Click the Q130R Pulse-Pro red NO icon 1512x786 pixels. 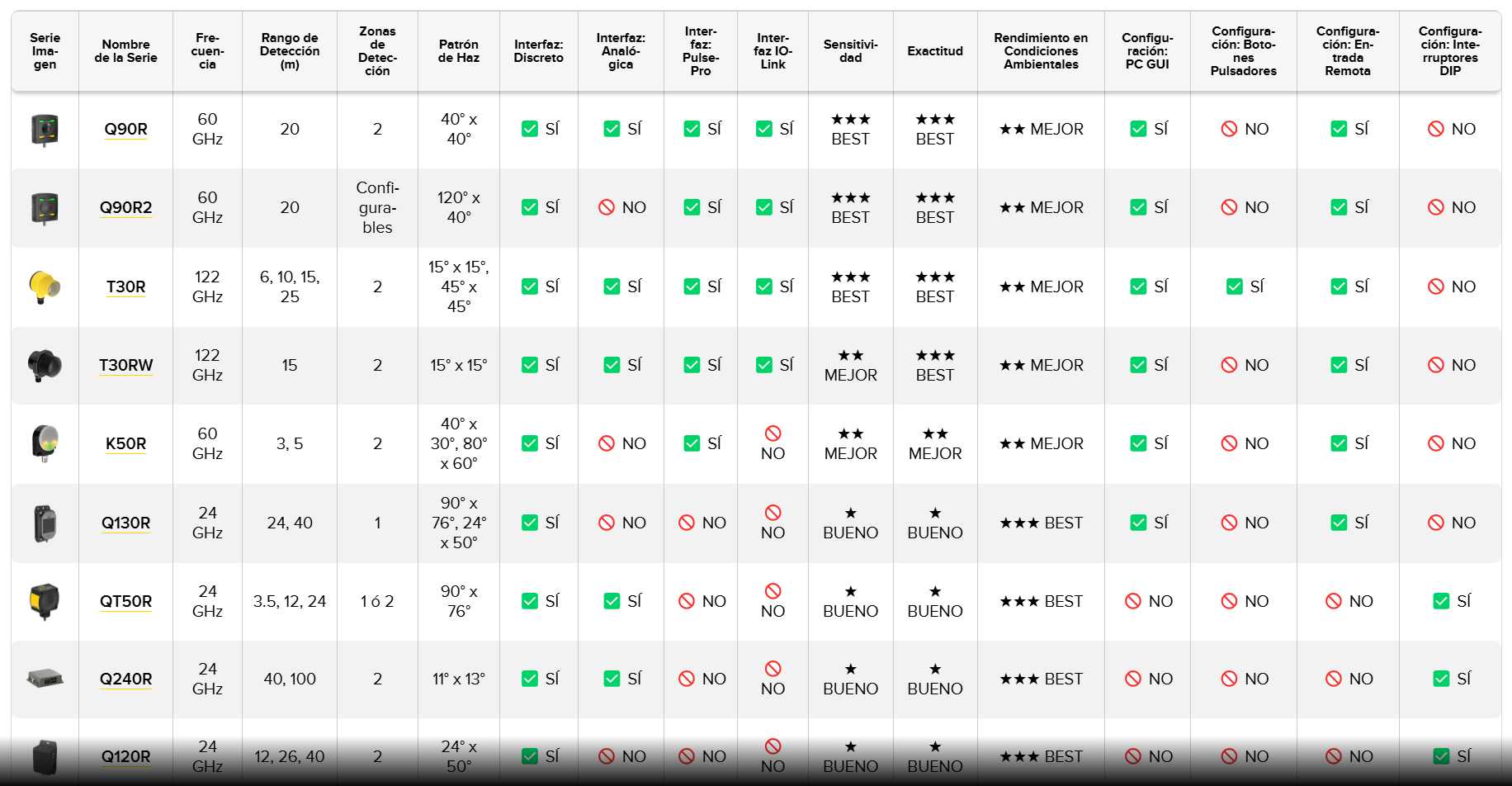[x=687, y=523]
